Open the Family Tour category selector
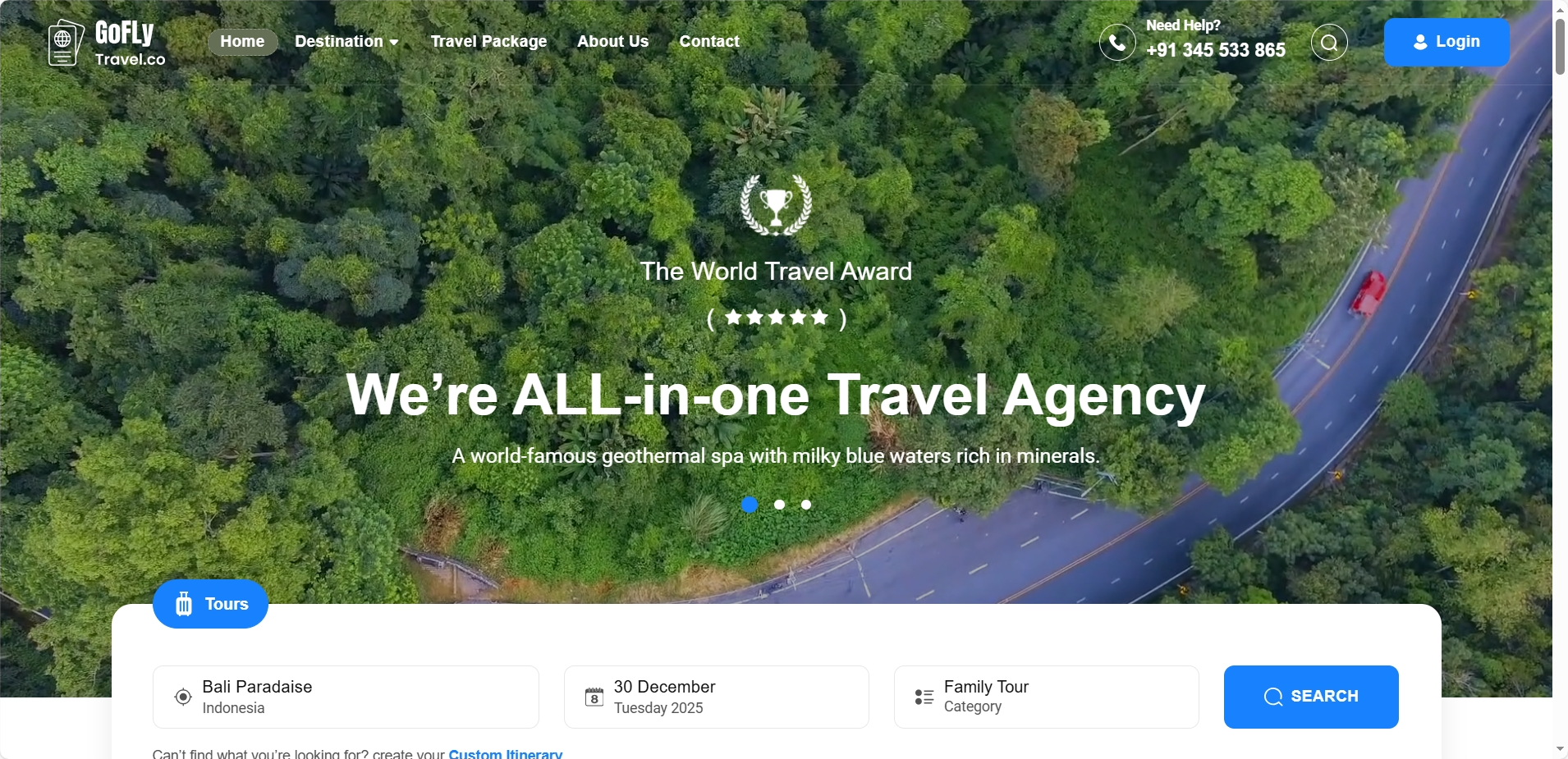1568x759 pixels. point(1047,697)
